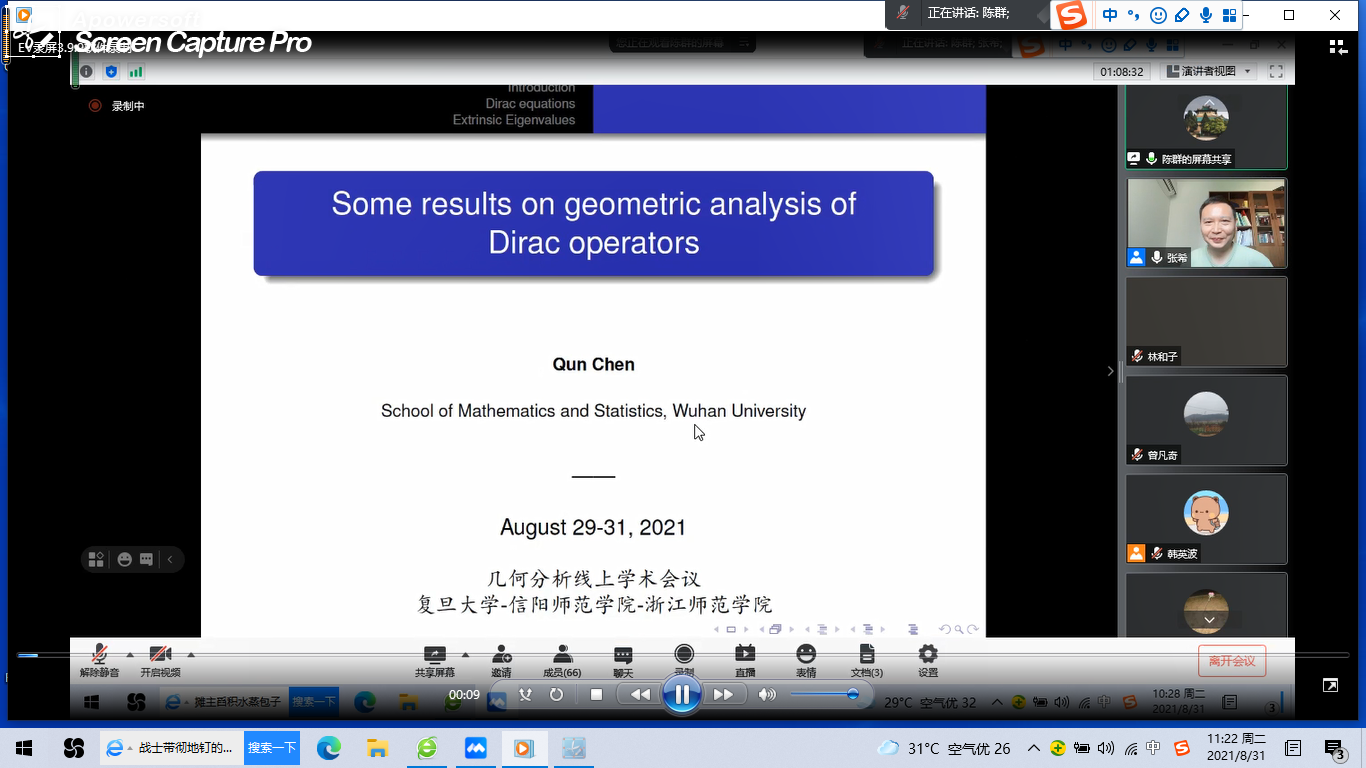Turn on video camera in meeting toolbar
This screenshot has width=1366, height=768.
click(160, 660)
